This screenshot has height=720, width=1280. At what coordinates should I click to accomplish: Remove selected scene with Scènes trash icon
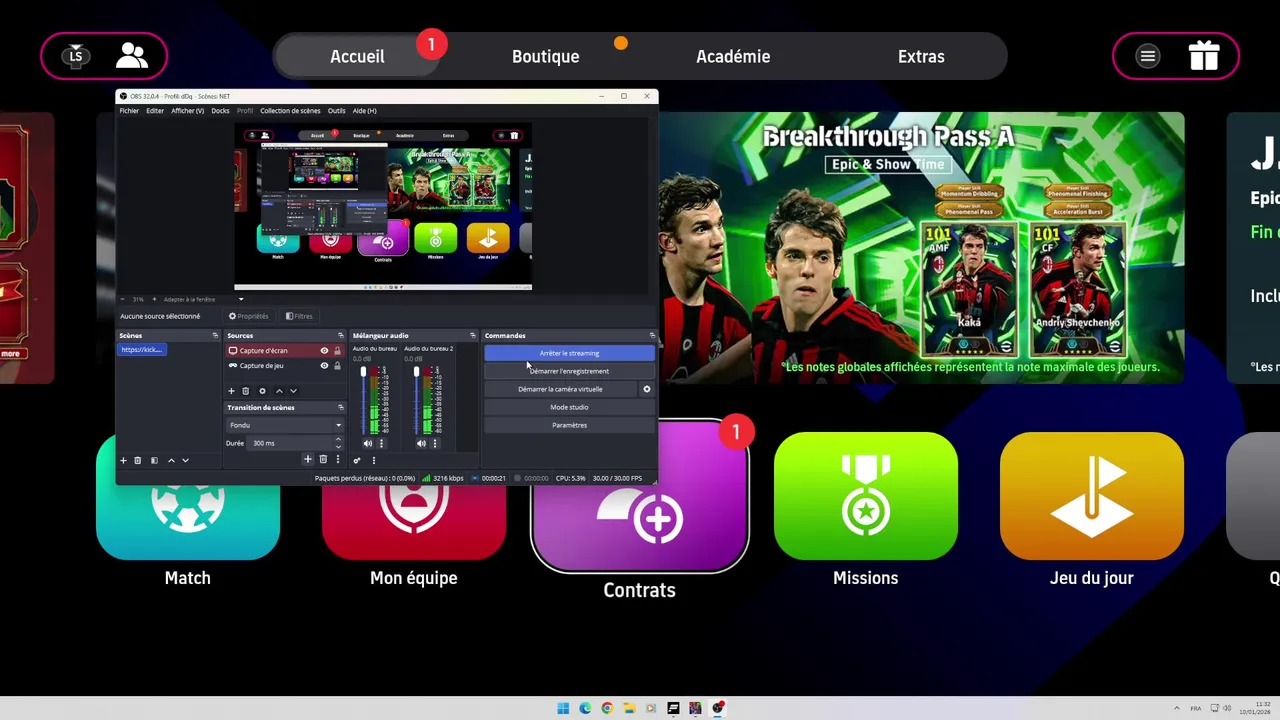point(138,460)
